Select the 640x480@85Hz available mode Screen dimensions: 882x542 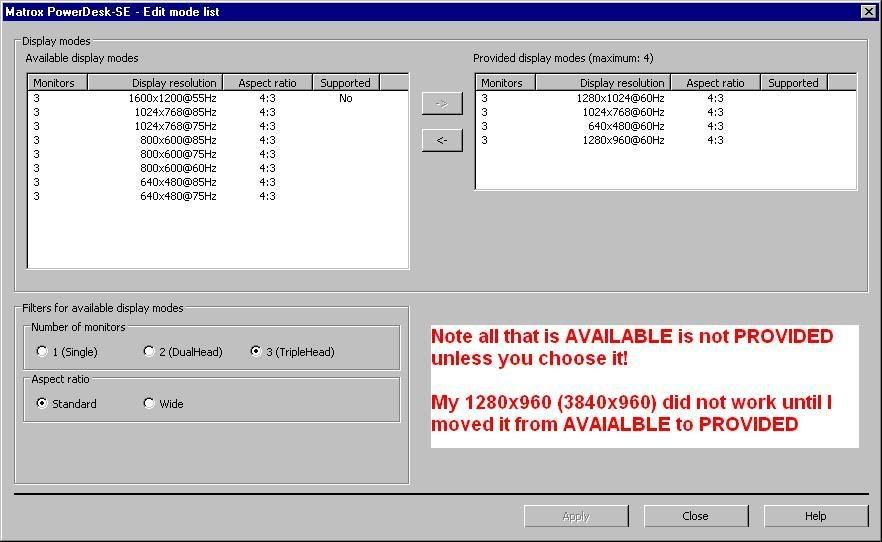(x=218, y=182)
